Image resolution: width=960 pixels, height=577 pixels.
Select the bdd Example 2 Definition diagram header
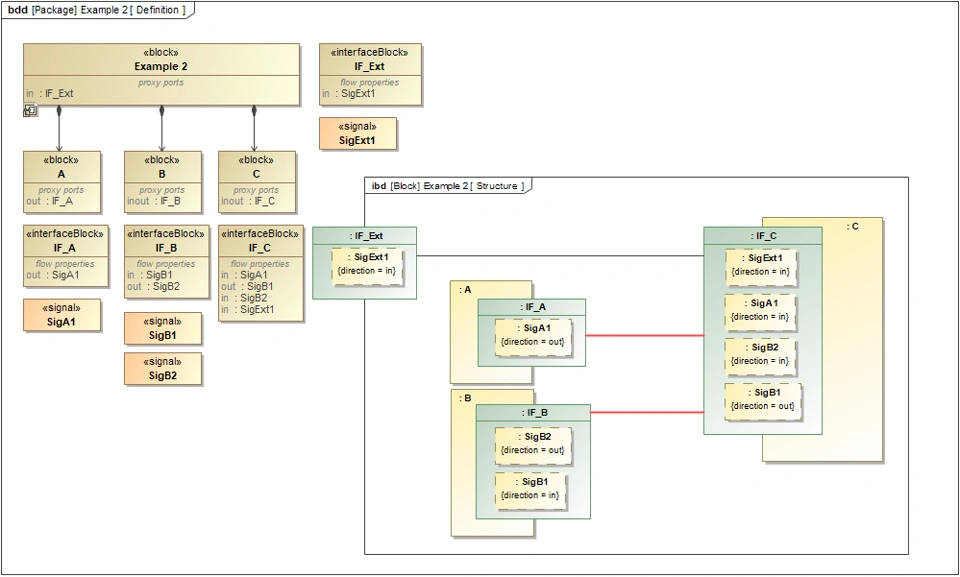[x=97, y=10]
